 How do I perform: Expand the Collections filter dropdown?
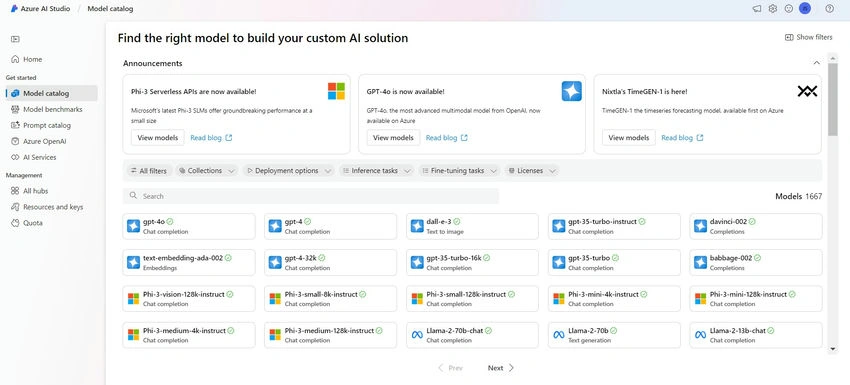pos(207,170)
